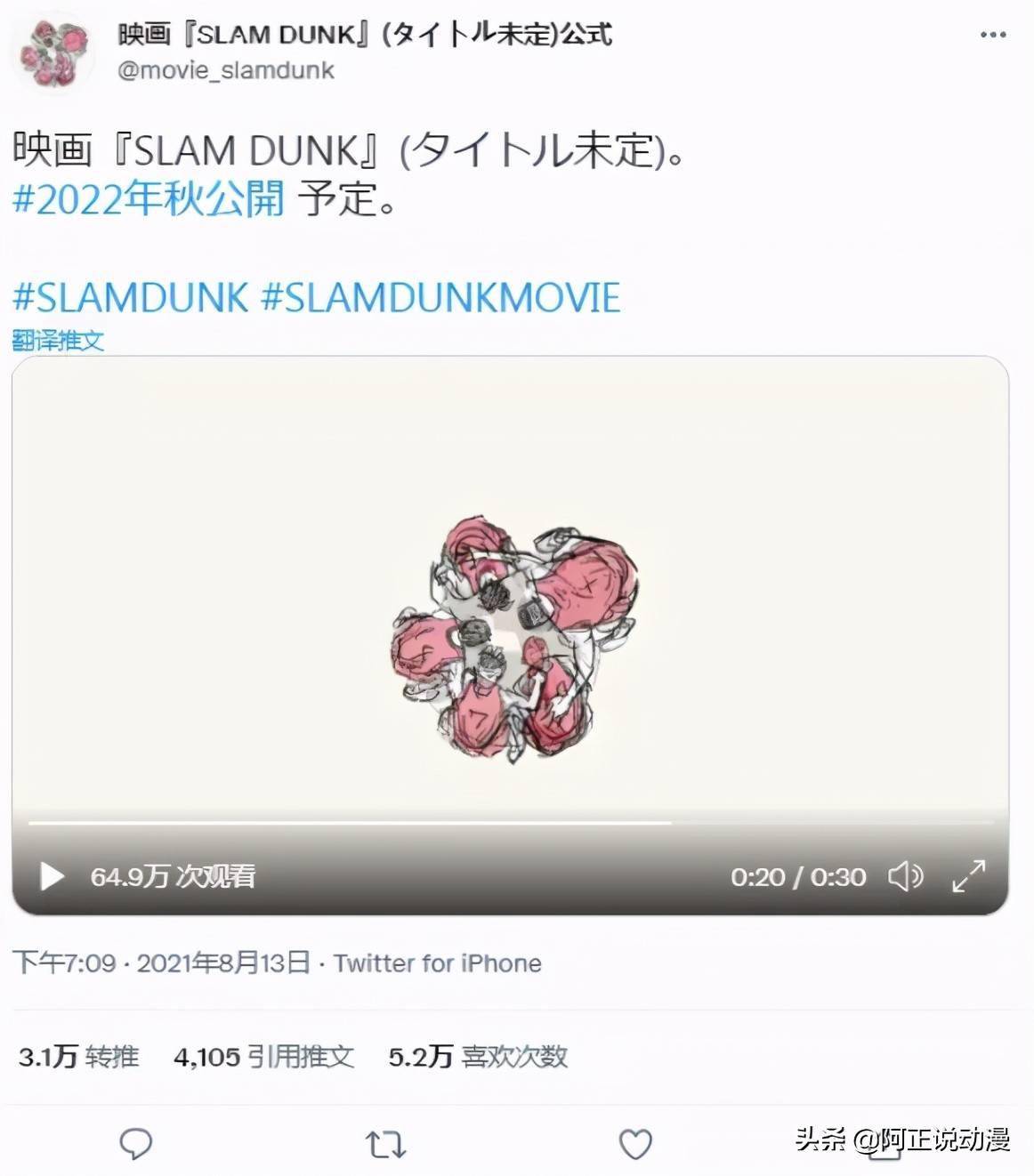The width and height of the screenshot is (1034, 1176).
Task: View the 5.2万 喜欢次数 likes list
Action: coord(478,1057)
